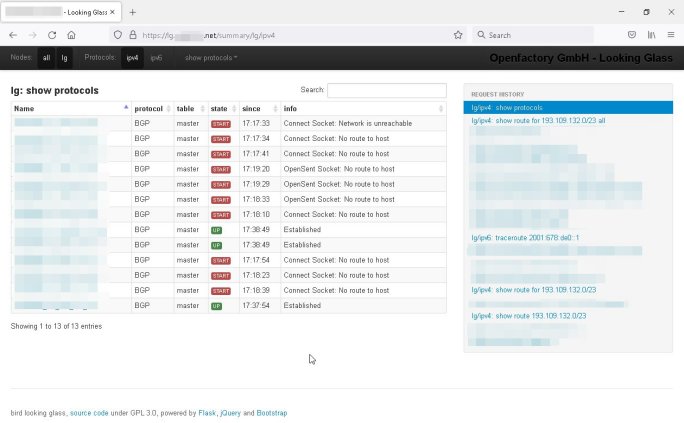Open a new browser tab with plus

(133, 12)
